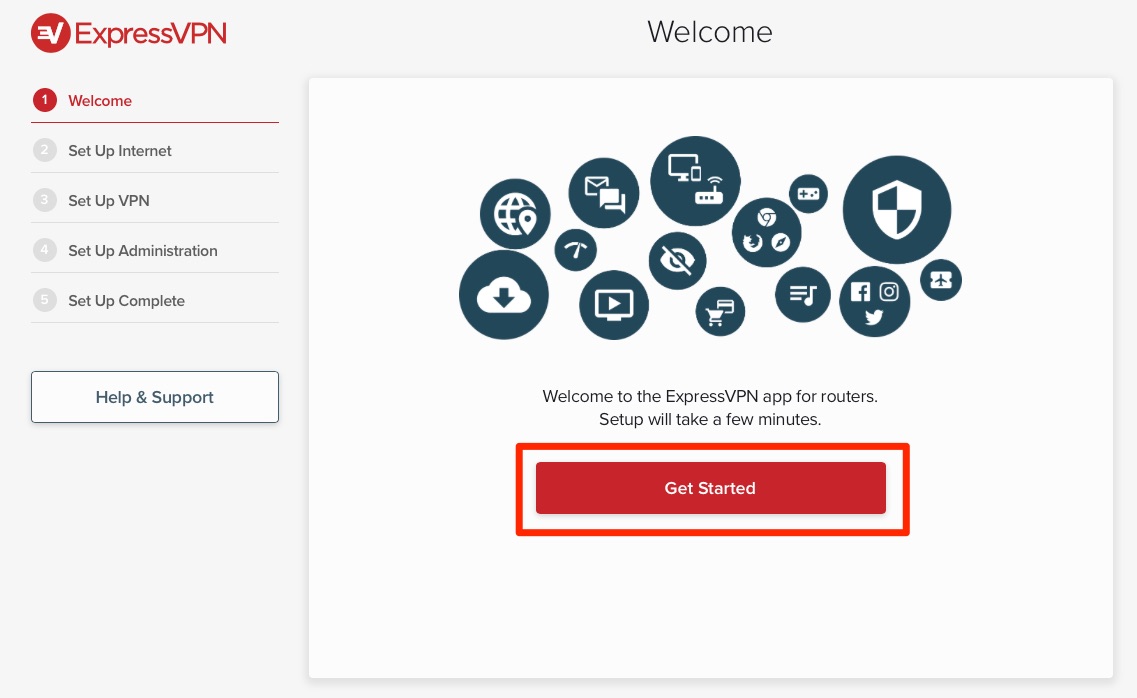
Task: Click the shield security icon
Action: point(896,210)
